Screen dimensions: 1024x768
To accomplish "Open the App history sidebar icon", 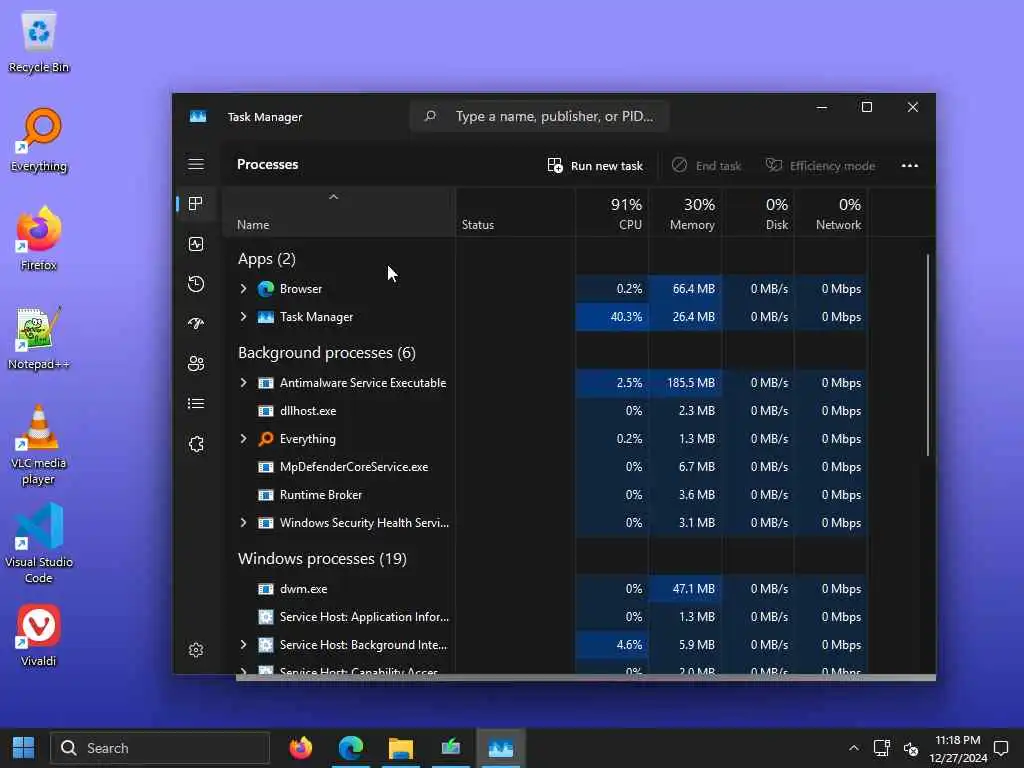I will (196, 284).
